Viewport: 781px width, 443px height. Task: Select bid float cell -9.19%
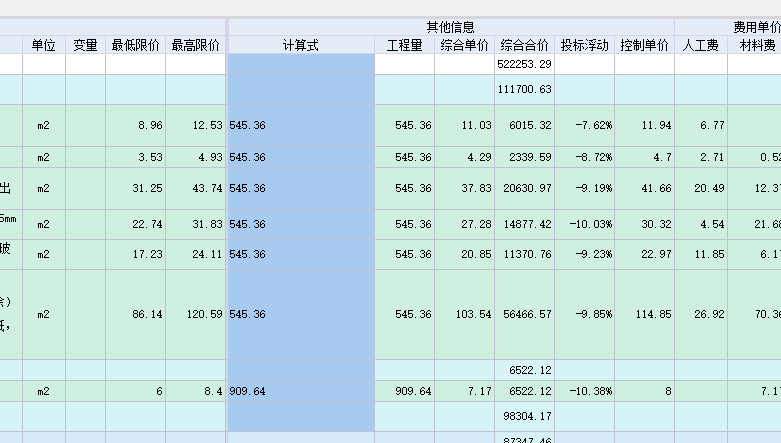585,188
